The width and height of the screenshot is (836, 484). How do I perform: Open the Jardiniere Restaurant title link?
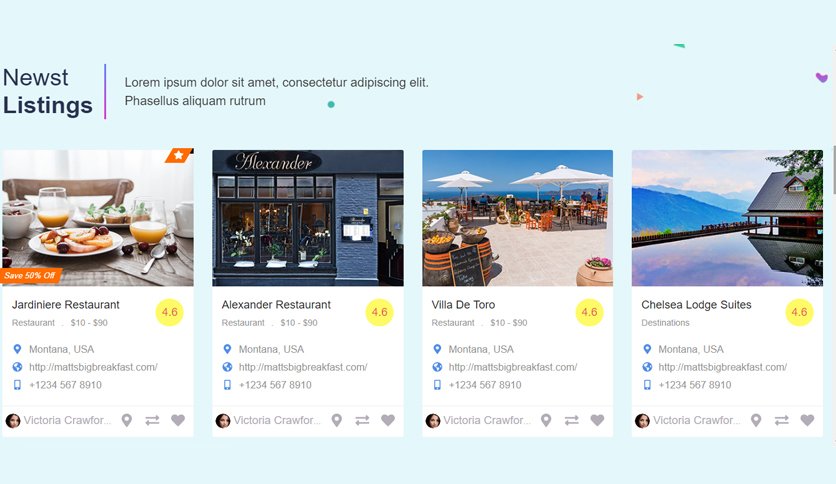click(x=66, y=305)
